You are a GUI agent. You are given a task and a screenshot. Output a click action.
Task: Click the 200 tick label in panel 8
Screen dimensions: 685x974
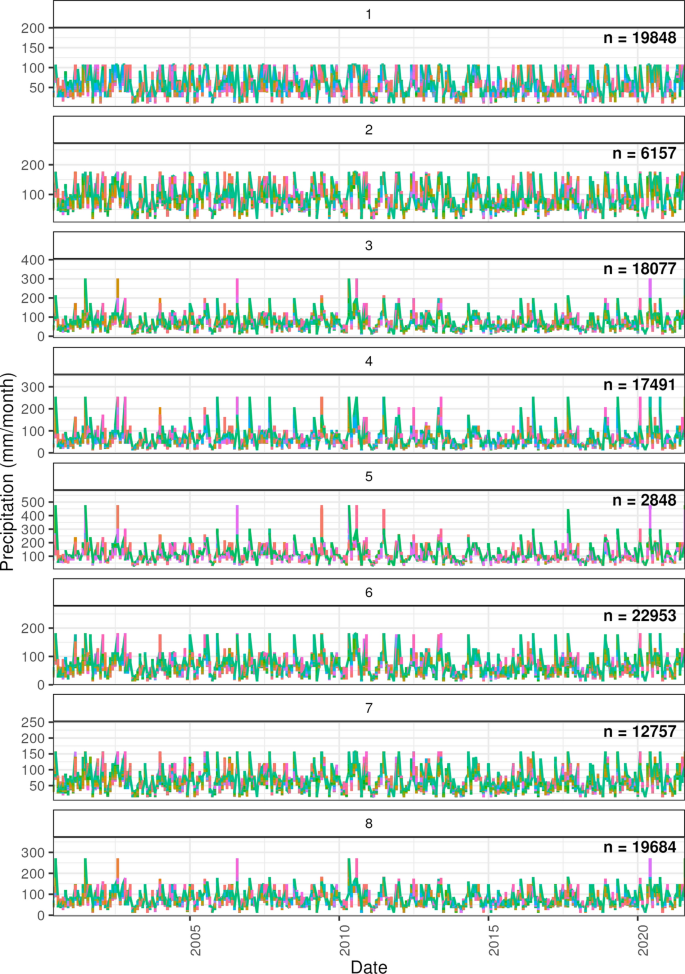33,873
